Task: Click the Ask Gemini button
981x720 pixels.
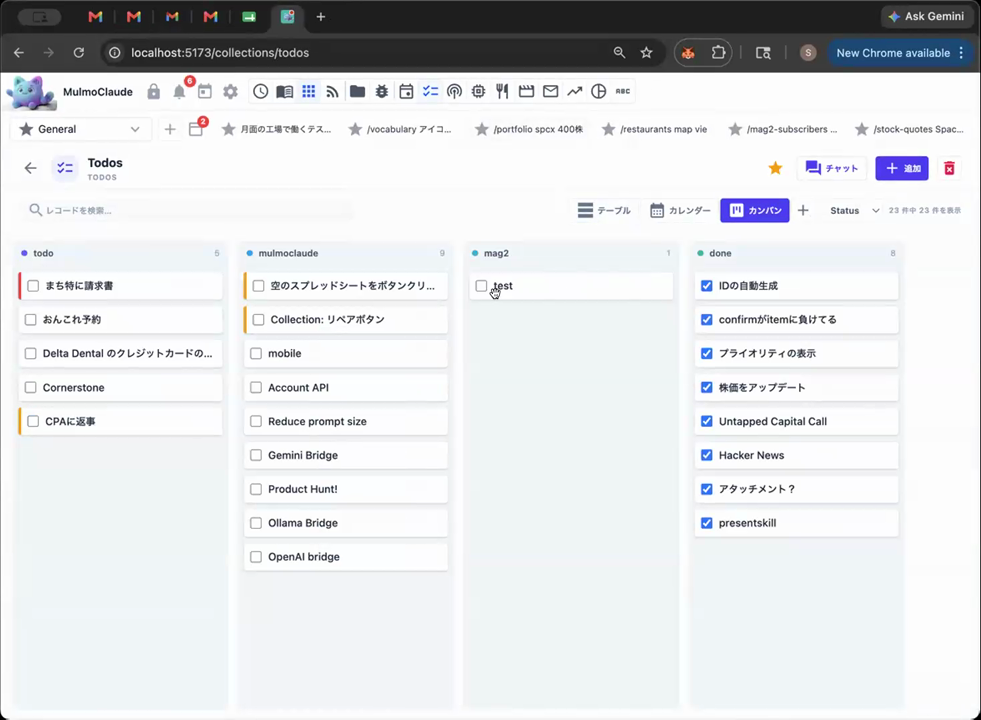Action: (927, 17)
